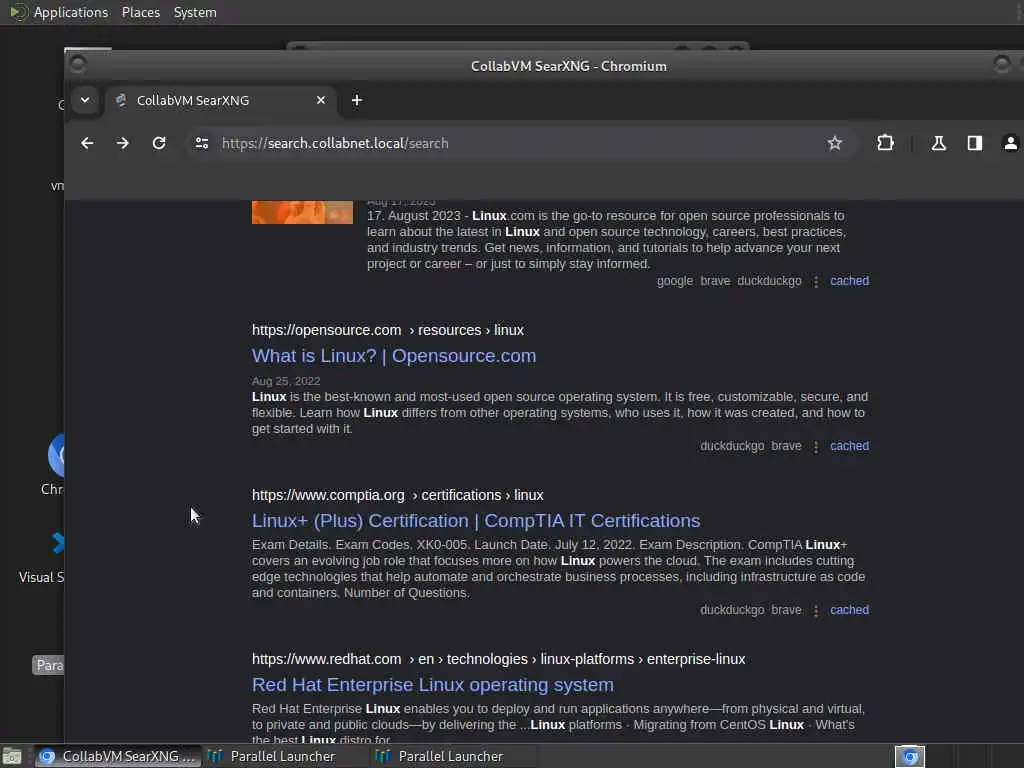1024x768 pixels.
Task: Click the Linux.com result thumbnail image
Action: pos(302,212)
